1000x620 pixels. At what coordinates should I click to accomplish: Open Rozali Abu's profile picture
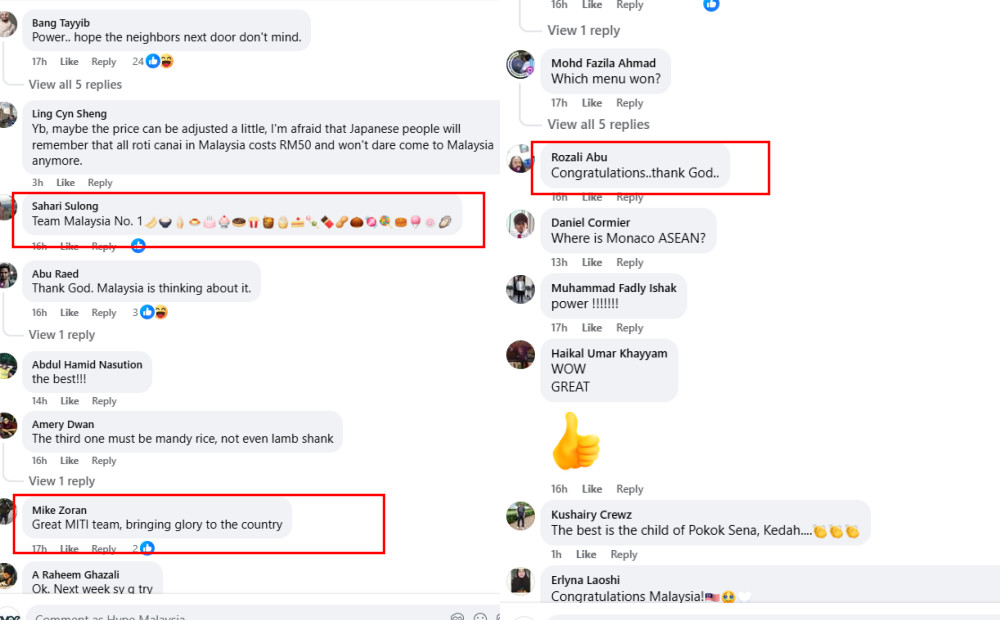pyautogui.click(x=520, y=158)
